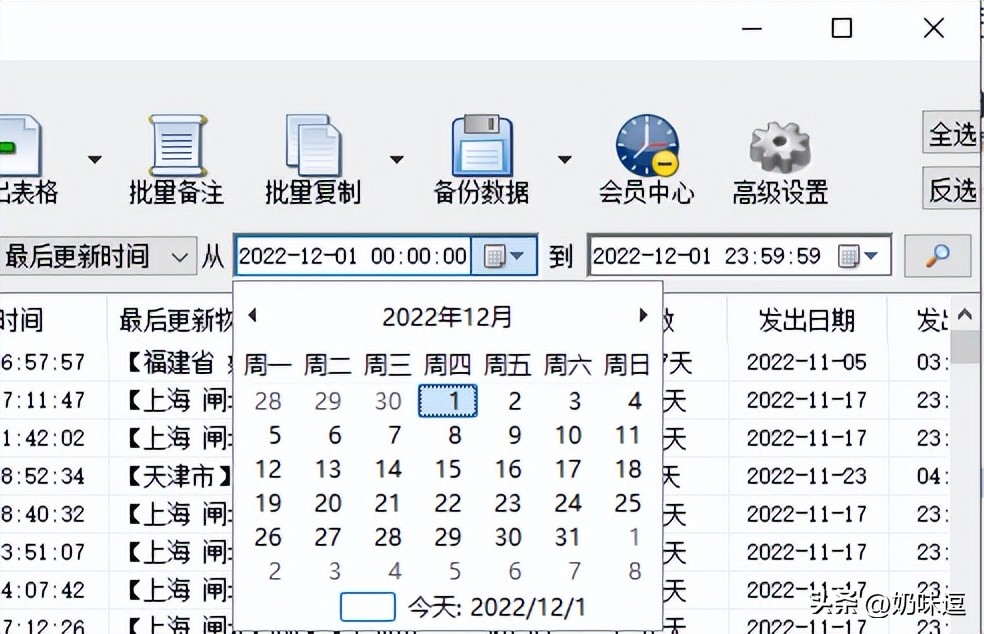Click the 发出日期 column header
Viewport: 984px width, 634px height.
[806, 317]
